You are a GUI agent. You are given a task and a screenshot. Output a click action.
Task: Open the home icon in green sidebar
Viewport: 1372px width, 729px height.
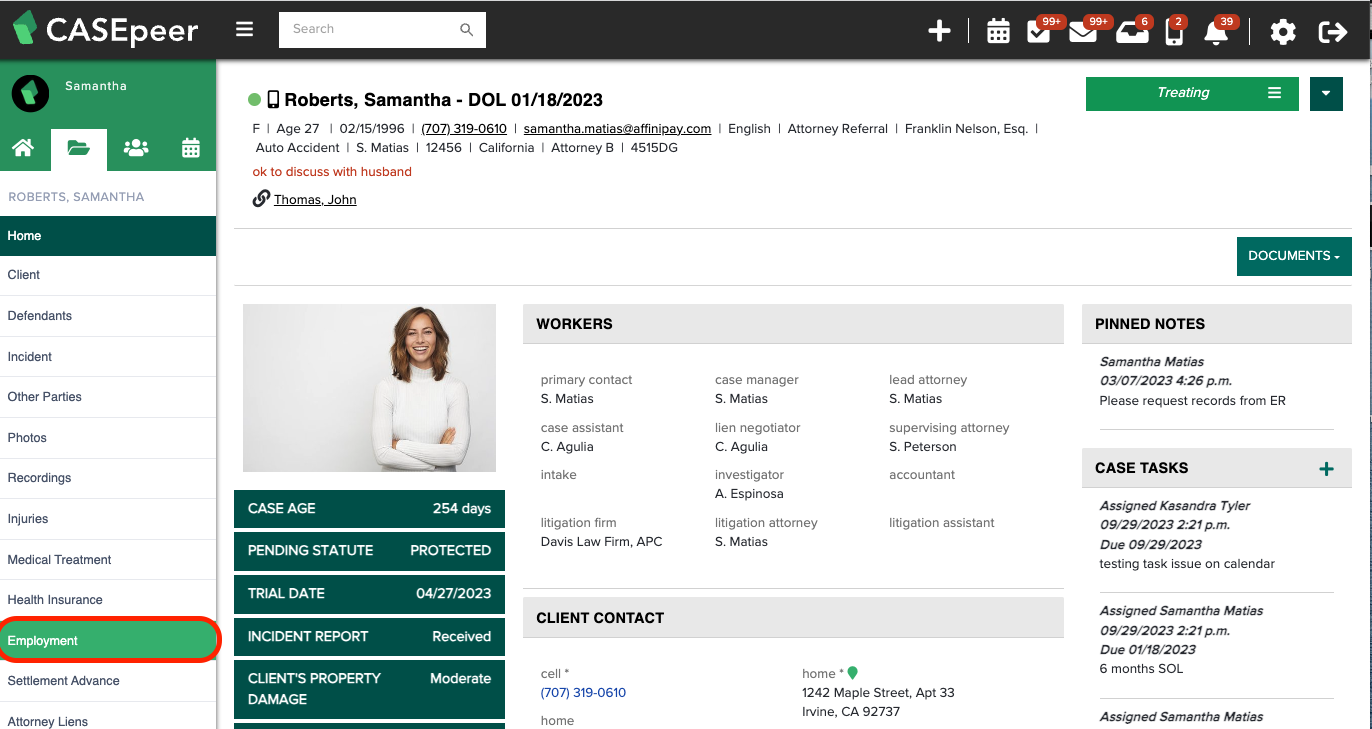[25, 147]
